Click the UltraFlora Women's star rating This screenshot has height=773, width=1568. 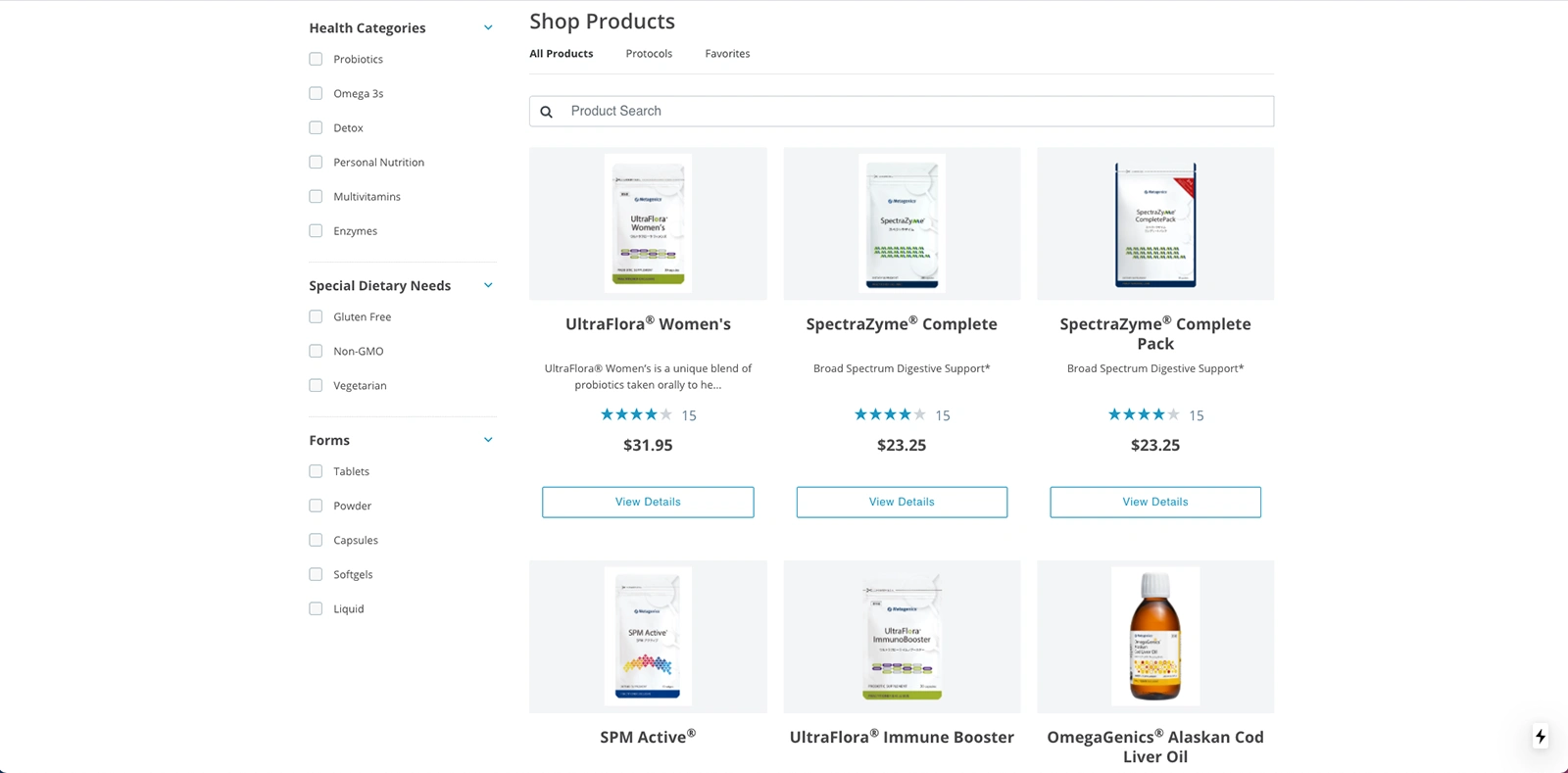(x=637, y=414)
